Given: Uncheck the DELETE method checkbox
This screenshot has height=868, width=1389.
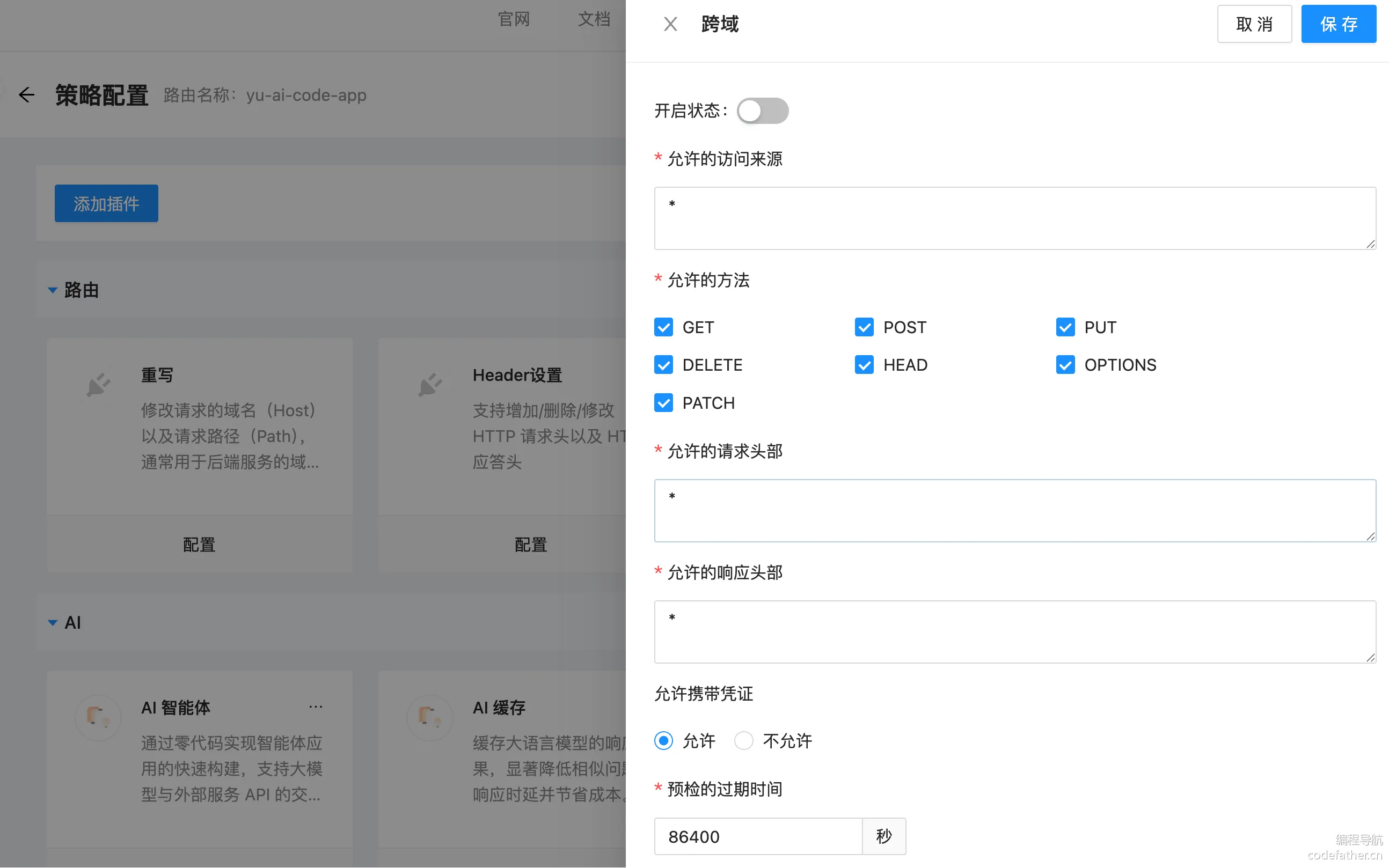Looking at the screenshot, I should 663,365.
